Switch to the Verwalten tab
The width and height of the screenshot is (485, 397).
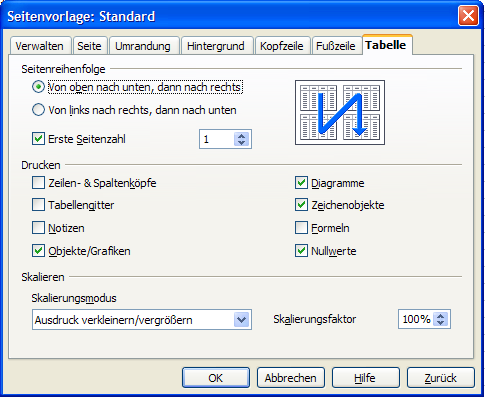40,46
